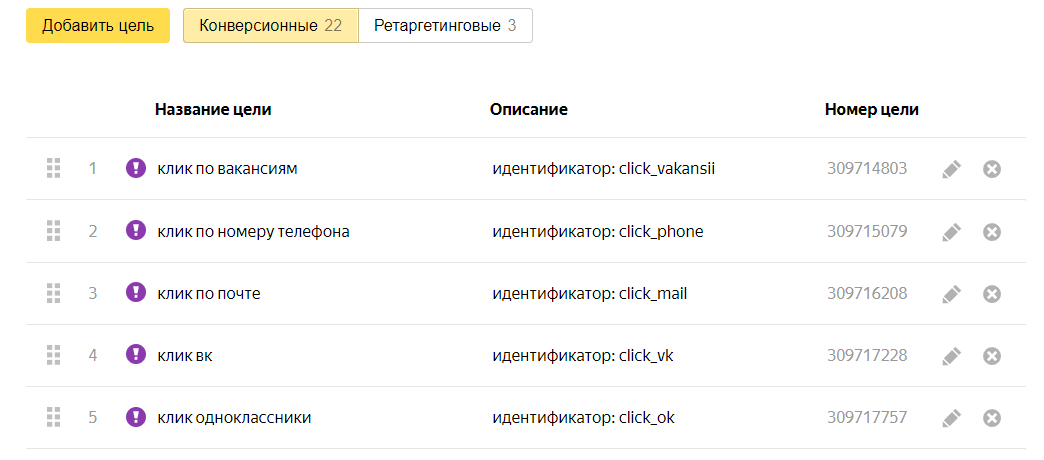Click pencil icon for «клик по почте»
This screenshot has height=460, width=1044.
coord(951,294)
